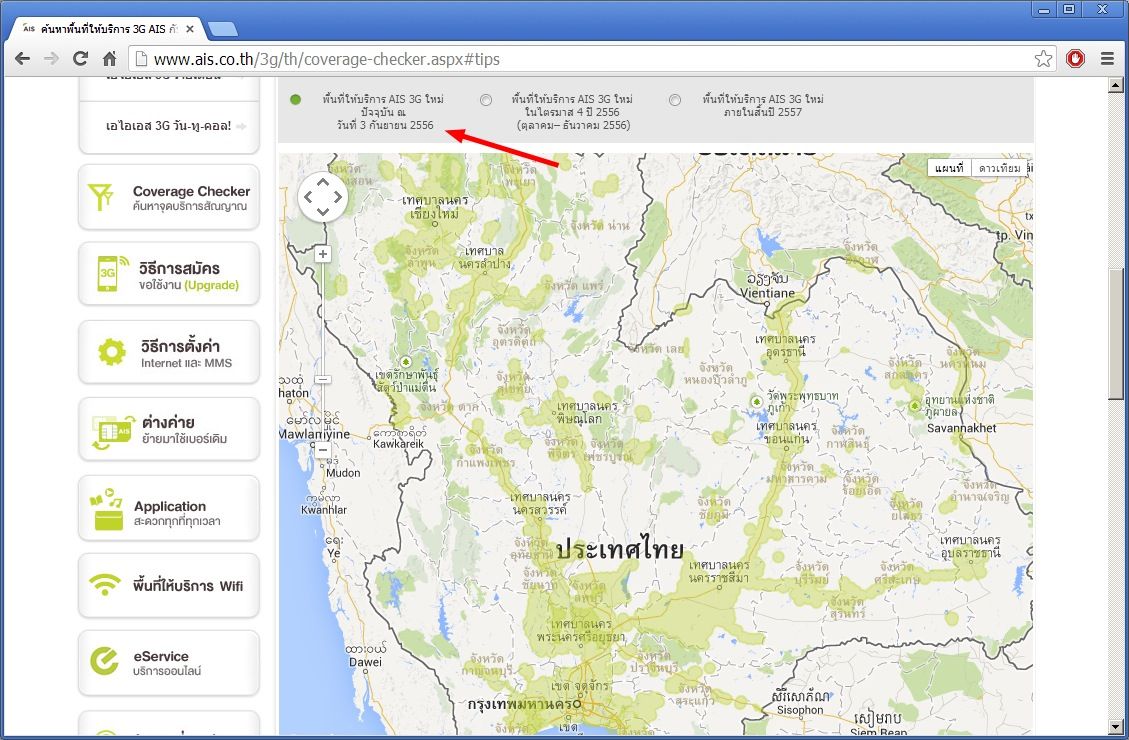Click Dawei label on the map
Viewport: 1129px width, 740px height.
[365, 662]
